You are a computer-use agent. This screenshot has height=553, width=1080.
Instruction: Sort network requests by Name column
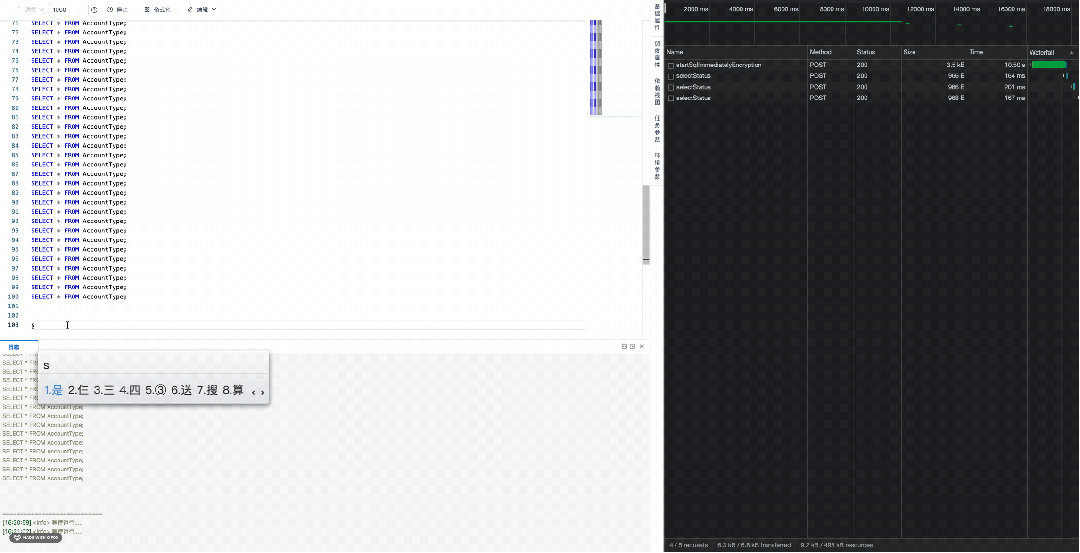[736, 52]
